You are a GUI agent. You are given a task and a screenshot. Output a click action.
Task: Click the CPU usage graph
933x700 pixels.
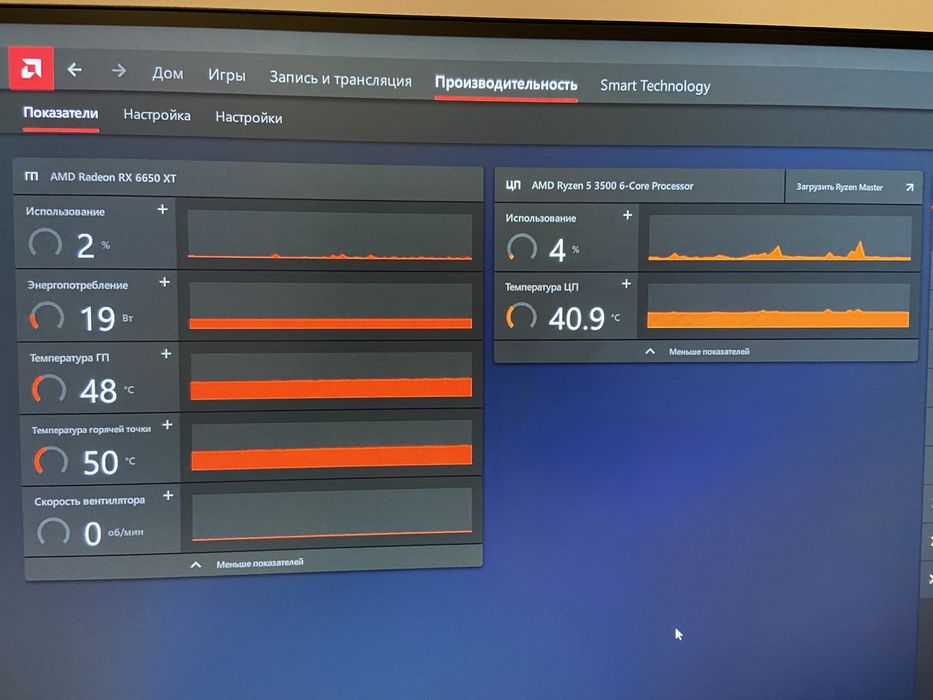click(779, 239)
